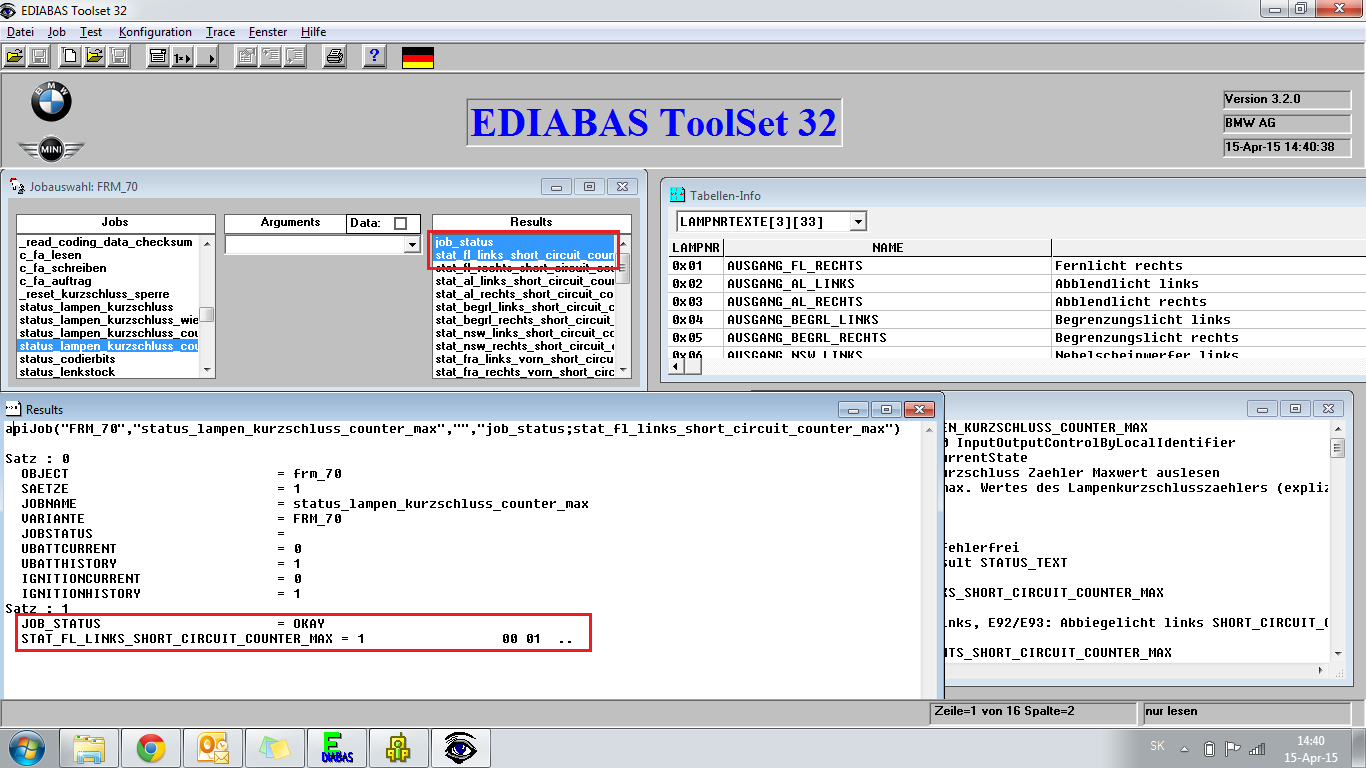Click the German flag language icon

point(417,57)
